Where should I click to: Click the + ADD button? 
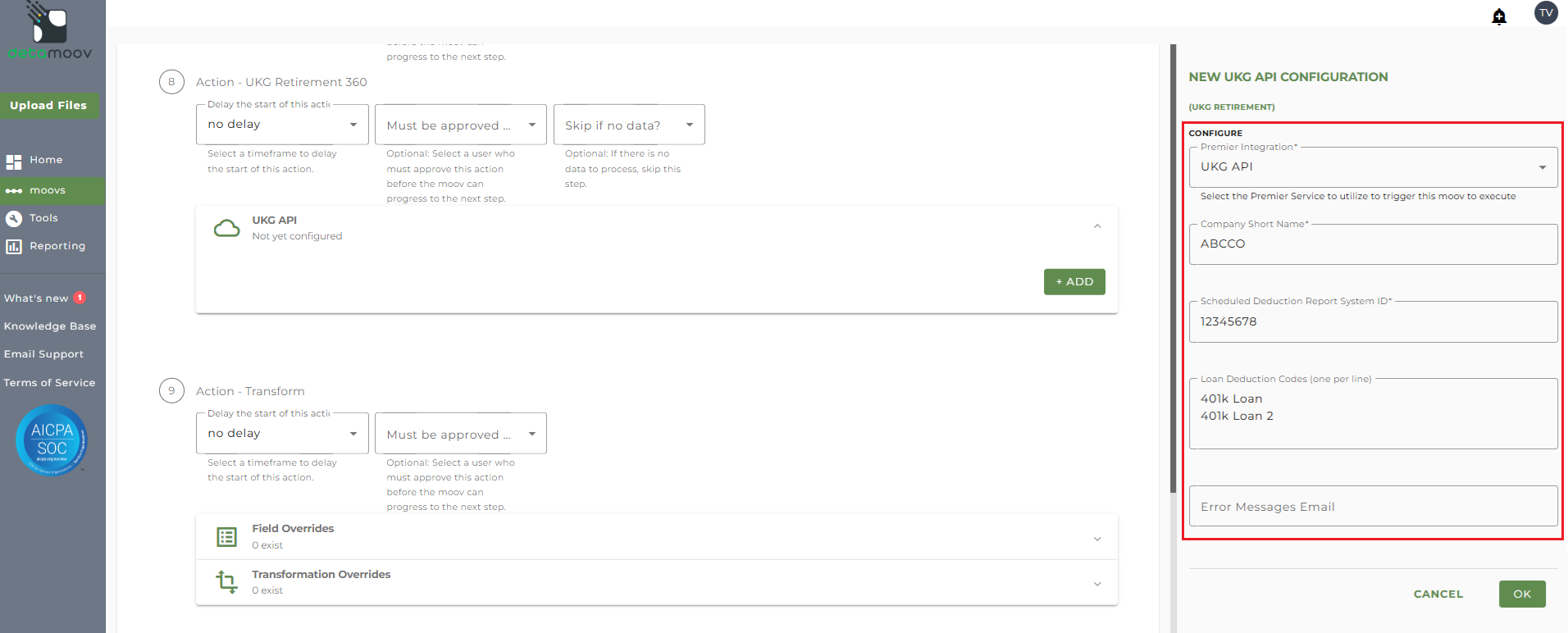tap(1074, 281)
